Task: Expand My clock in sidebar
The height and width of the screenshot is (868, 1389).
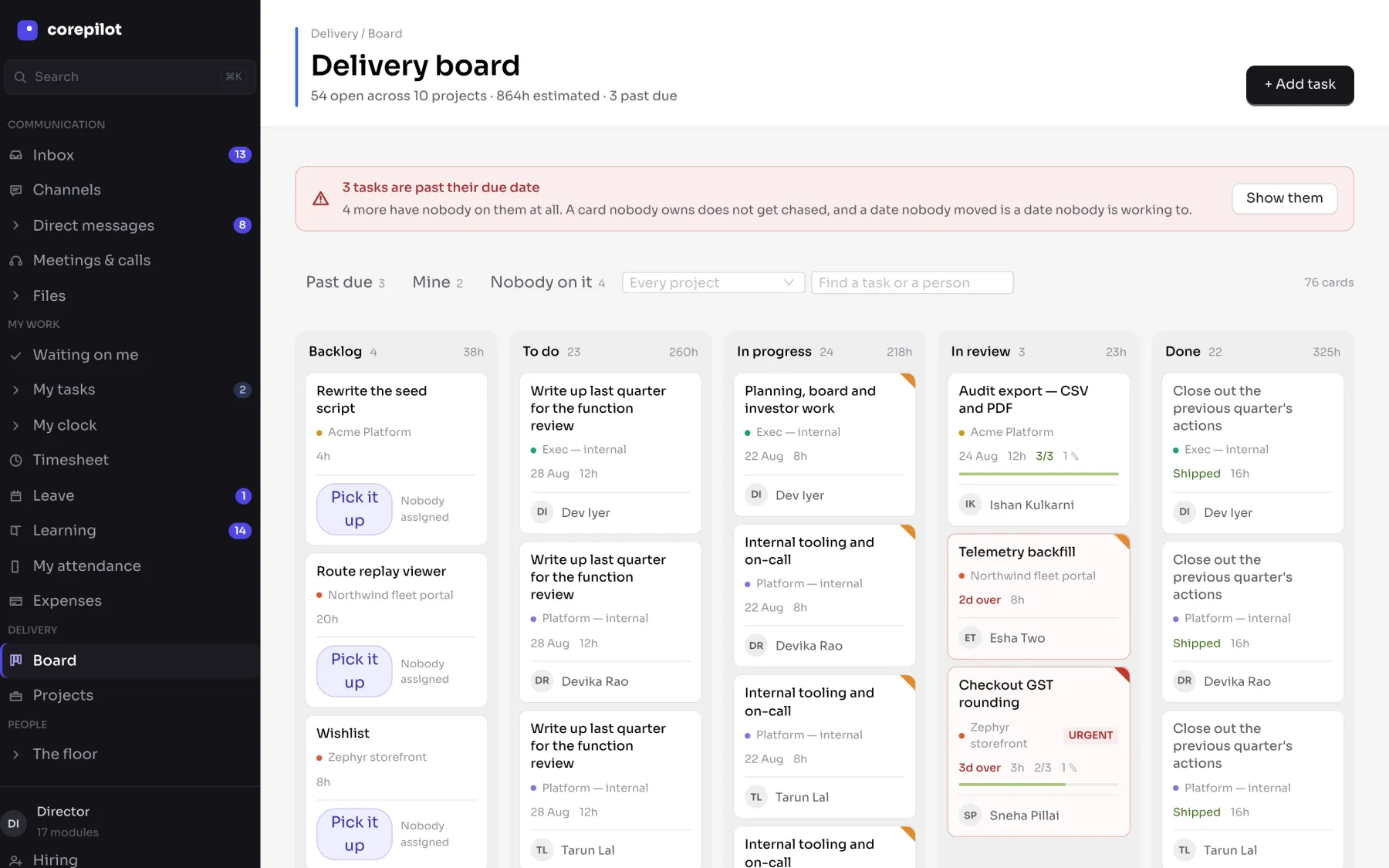Action: [x=15, y=425]
